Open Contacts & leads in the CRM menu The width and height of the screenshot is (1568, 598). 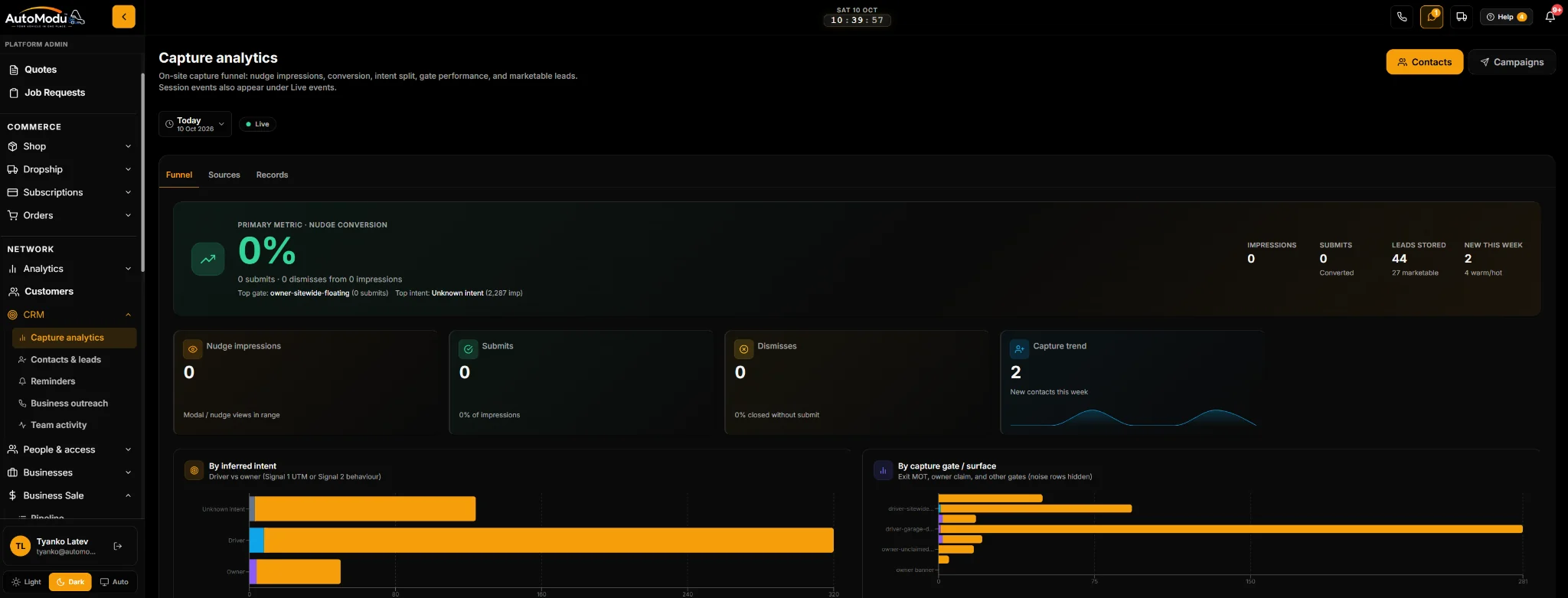[75, 360]
